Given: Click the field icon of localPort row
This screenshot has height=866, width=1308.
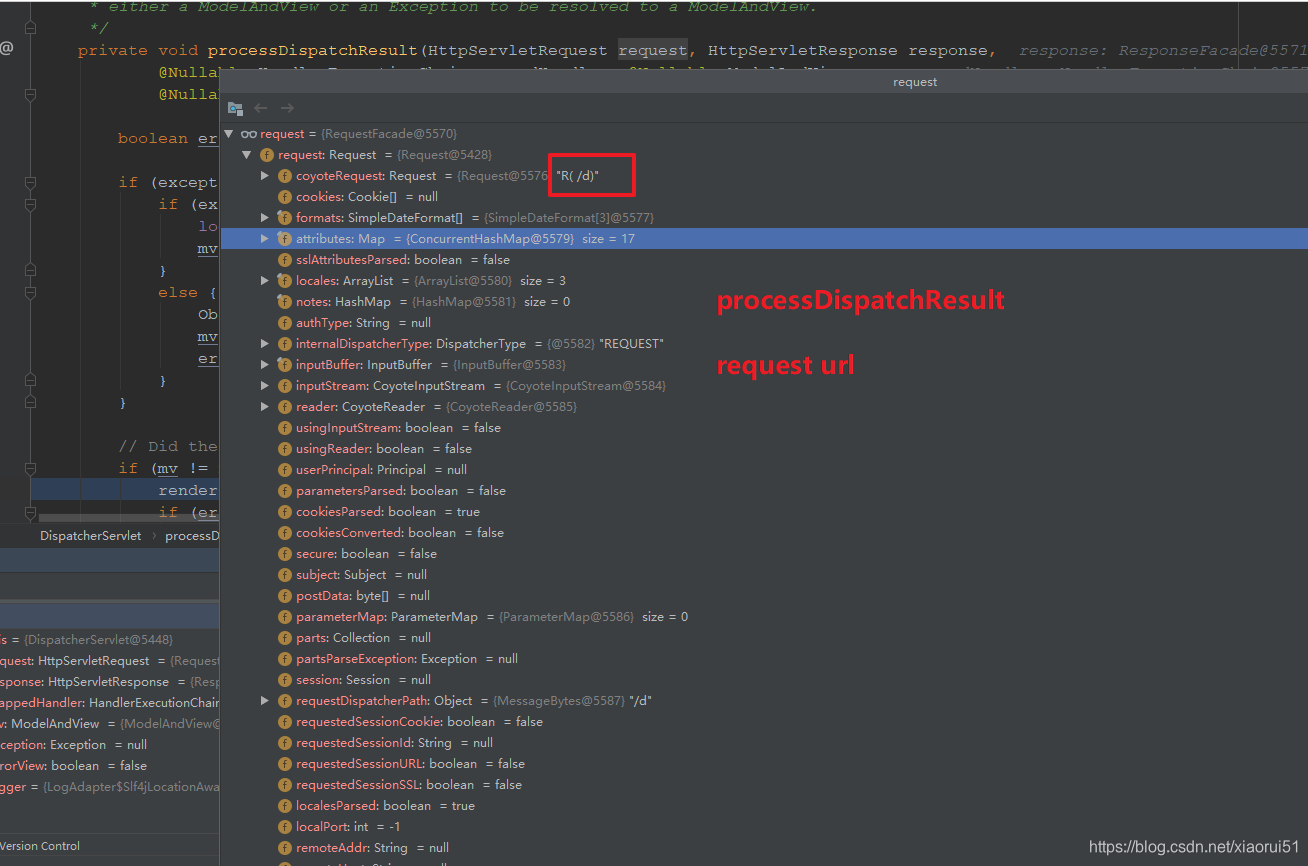Looking at the screenshot, I should [285, 827].
